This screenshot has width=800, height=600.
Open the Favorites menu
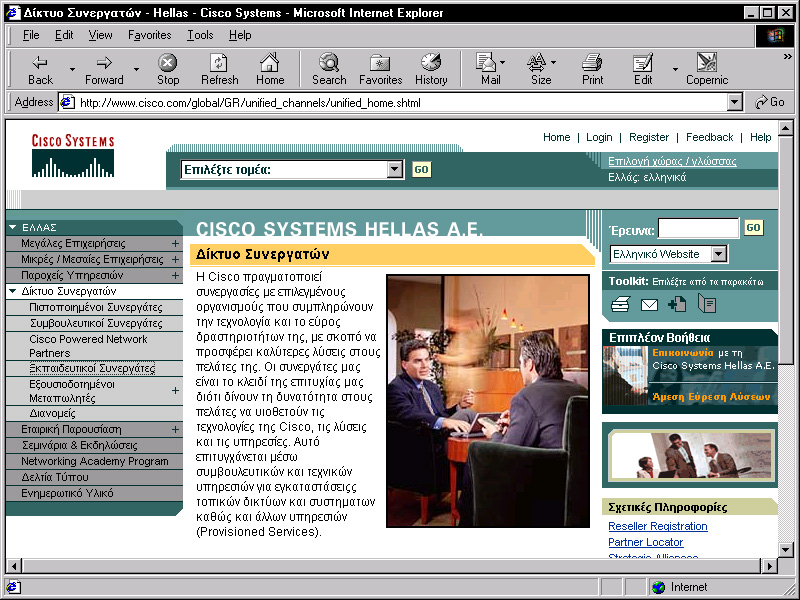pos(149,35)
